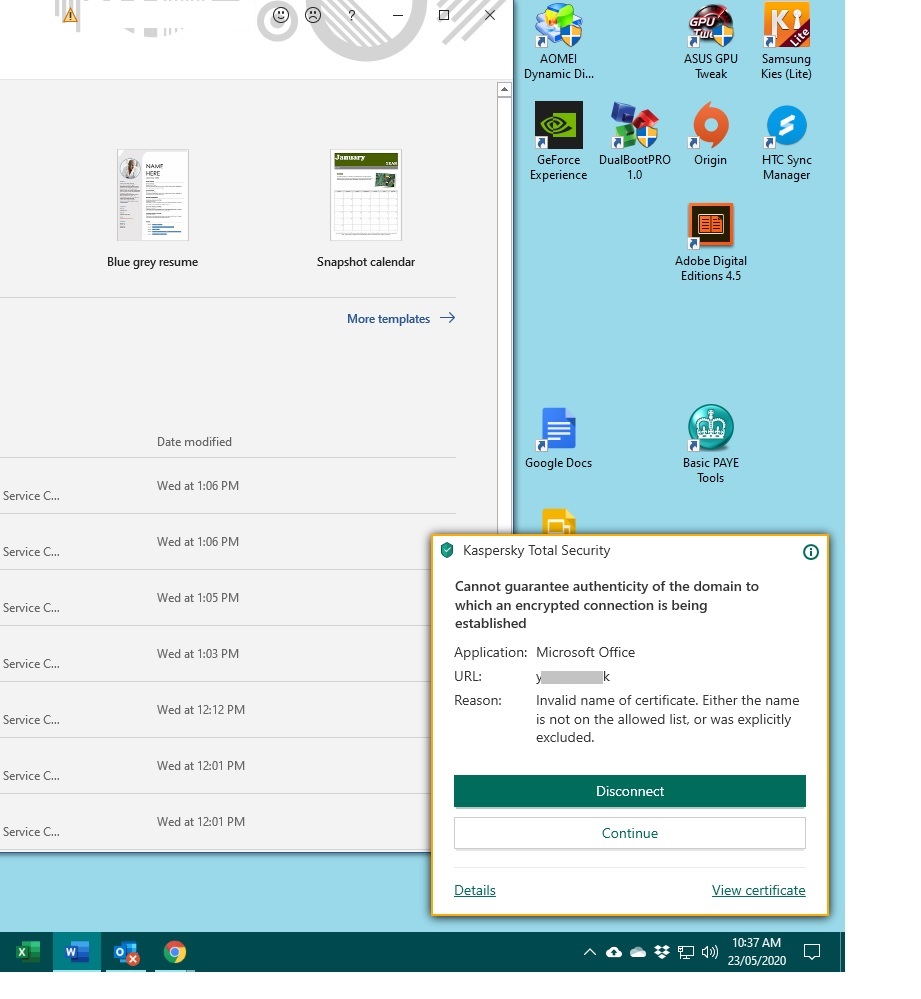The height and width of the screenshot is (999, 921).
Task: Launch the GeForce Experience desktop icon
Action: (558, 141)
